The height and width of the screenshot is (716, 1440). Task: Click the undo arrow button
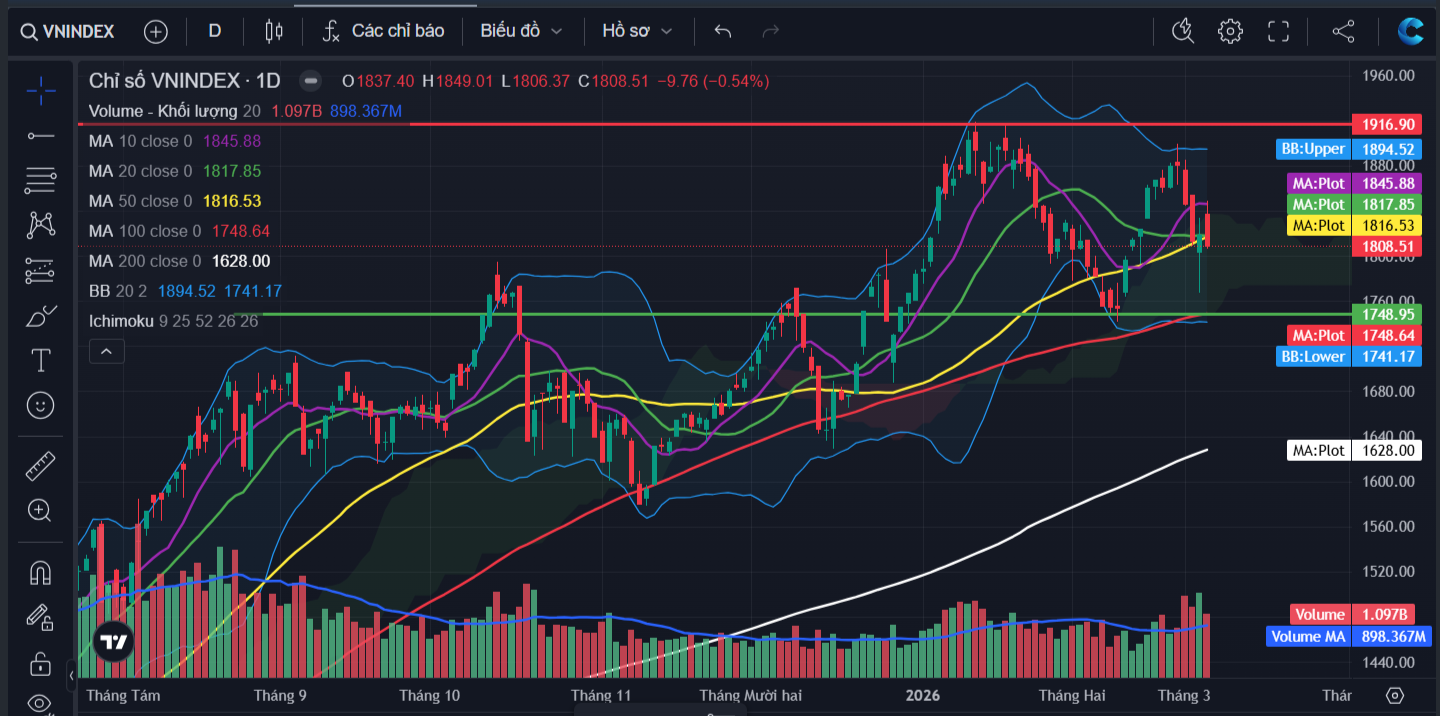723,31
